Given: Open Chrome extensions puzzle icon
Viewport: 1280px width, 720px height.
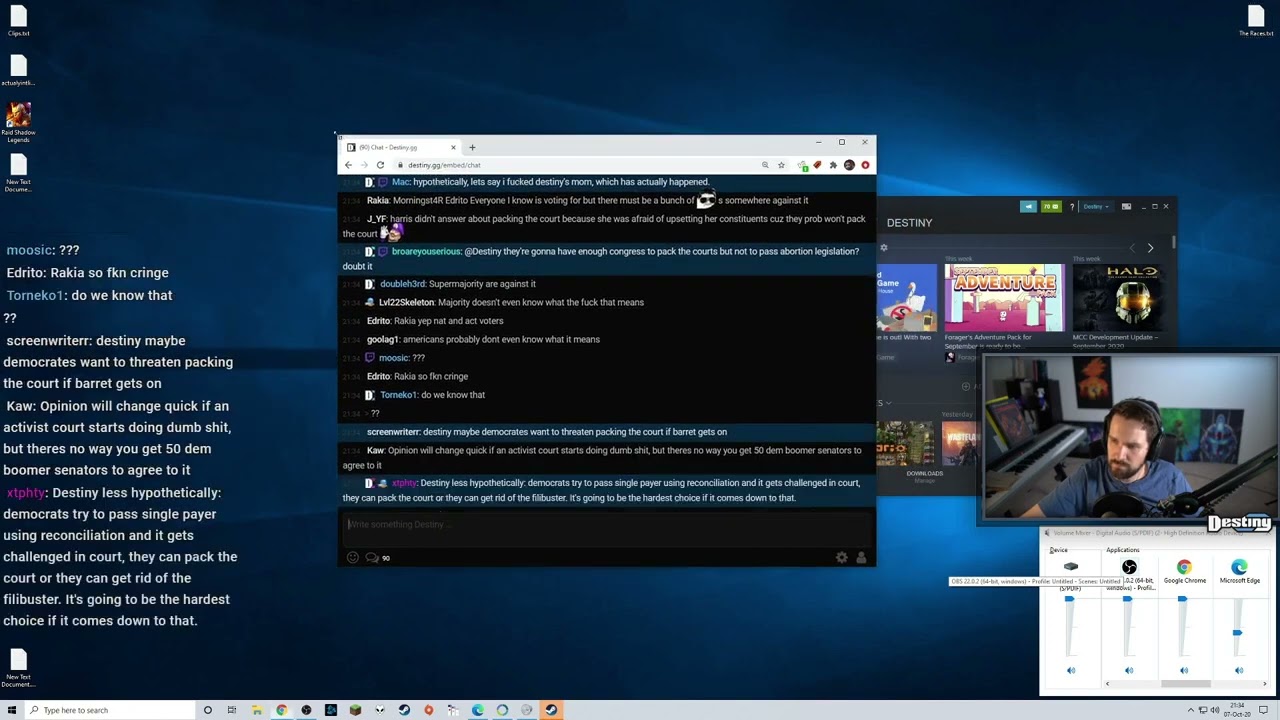Looking at the screenshot, I should point(833,165).
